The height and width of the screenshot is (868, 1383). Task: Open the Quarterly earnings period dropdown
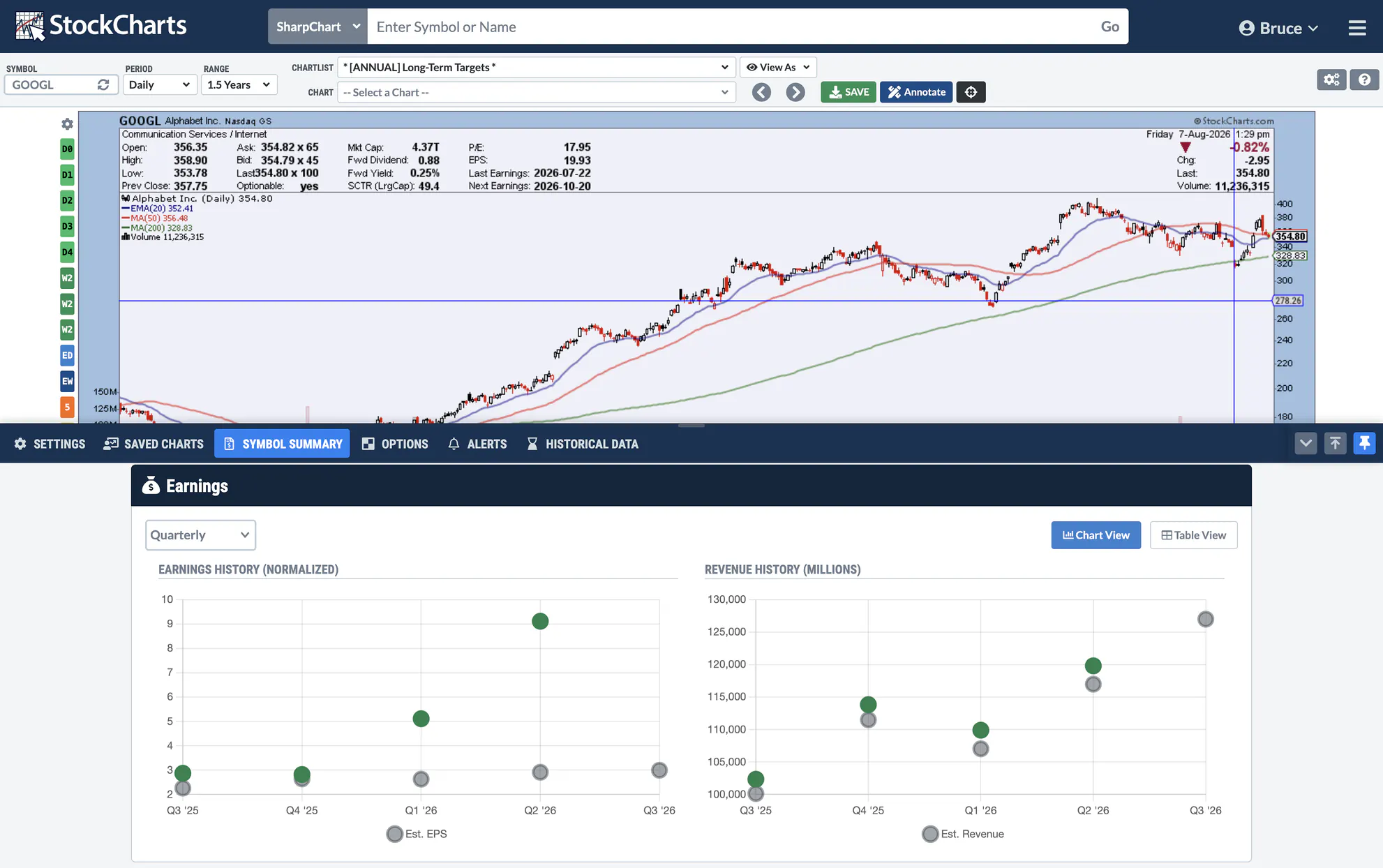coord(200,535)
